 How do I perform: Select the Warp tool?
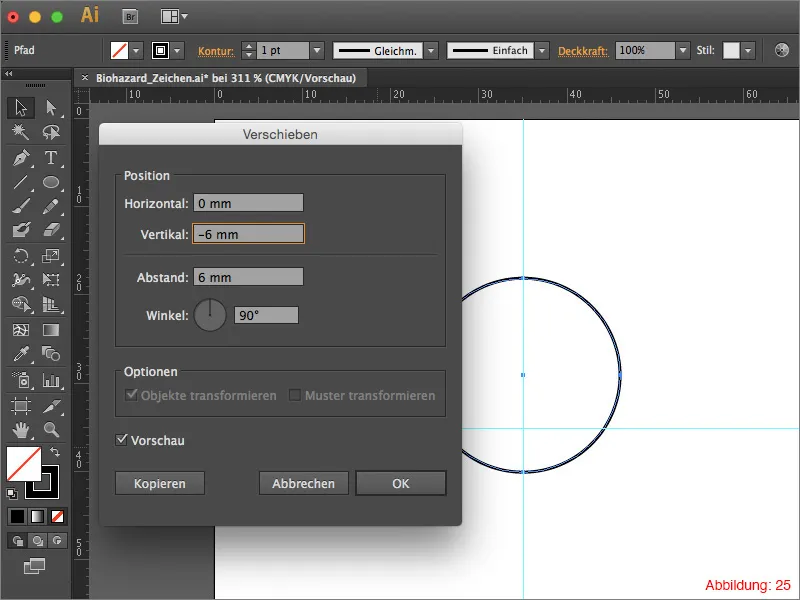point(21,280)
